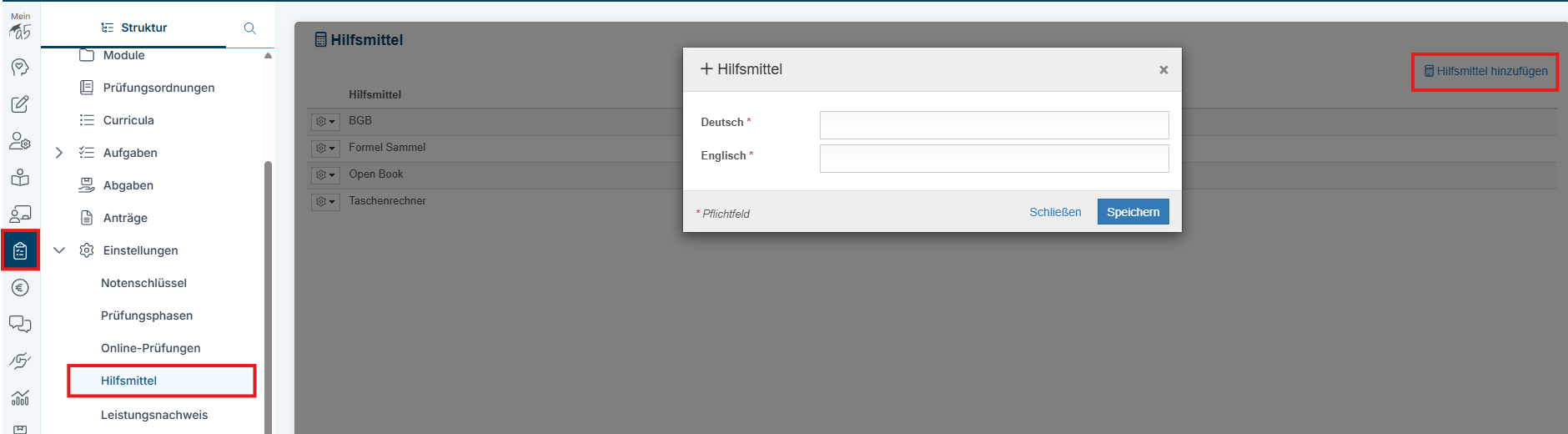
Task: Open the statistics chart sidebar icon
Action: point(20,397)
